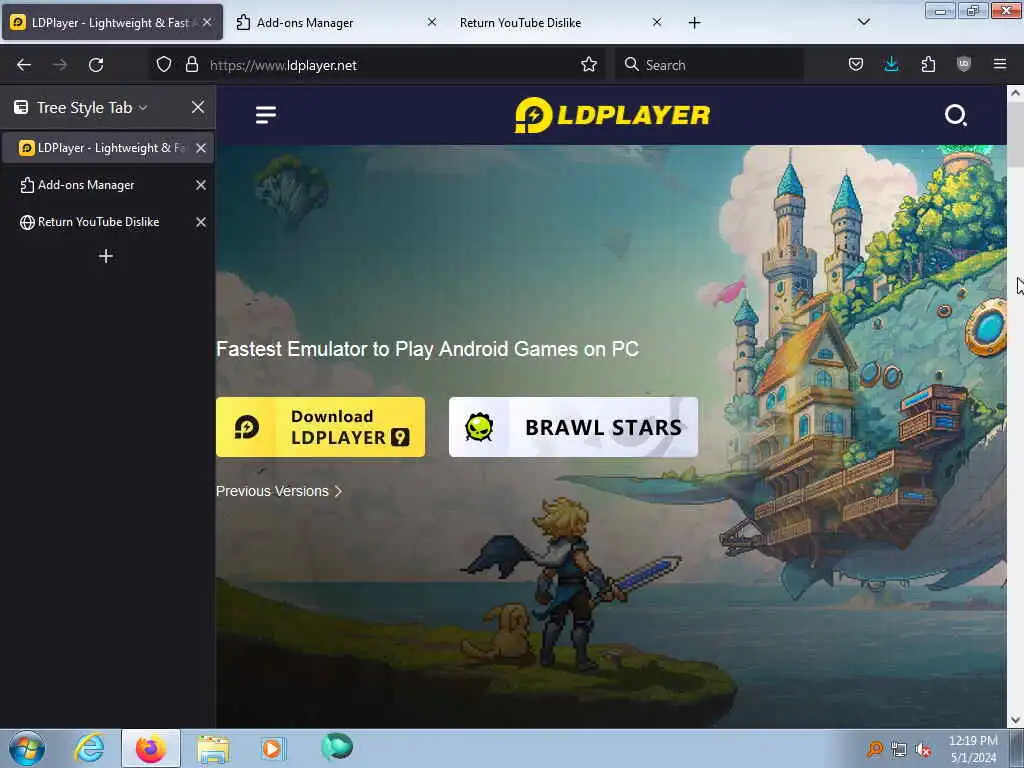Click the magnifier tray icon
This screenshot has height=768, width=1024.
click(874, 750)
